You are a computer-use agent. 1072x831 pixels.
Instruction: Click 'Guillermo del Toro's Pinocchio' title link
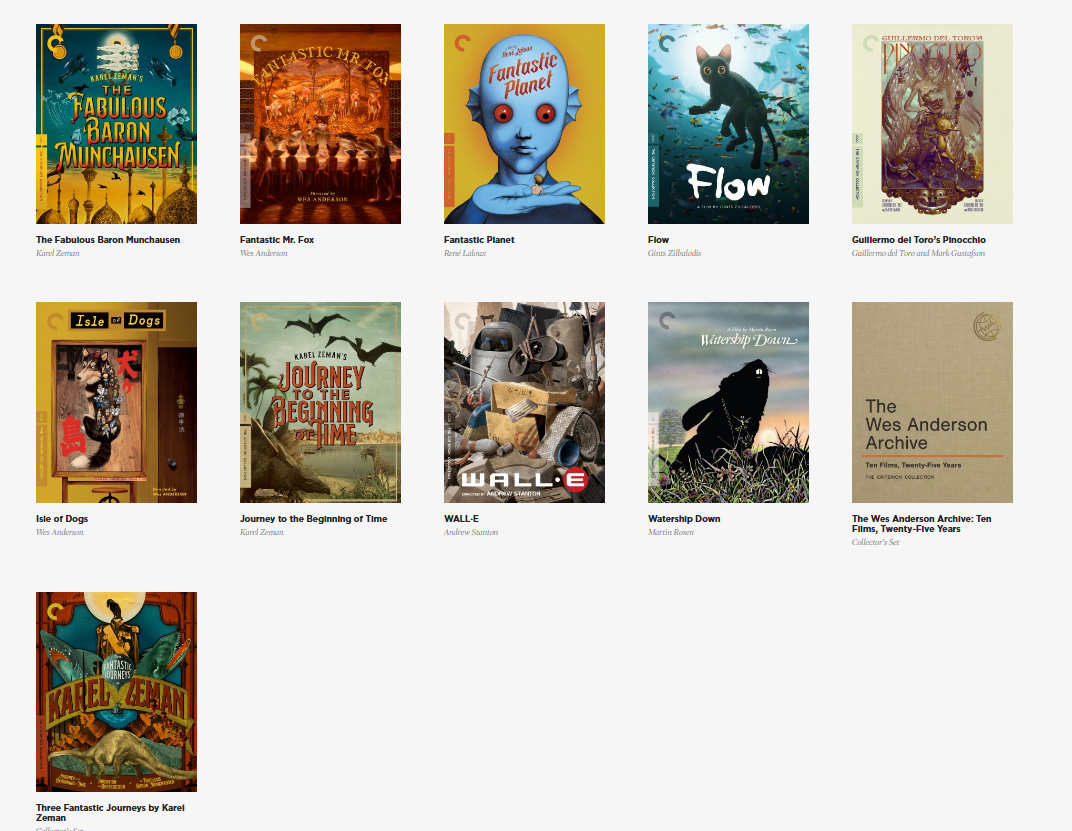point(919,240)
